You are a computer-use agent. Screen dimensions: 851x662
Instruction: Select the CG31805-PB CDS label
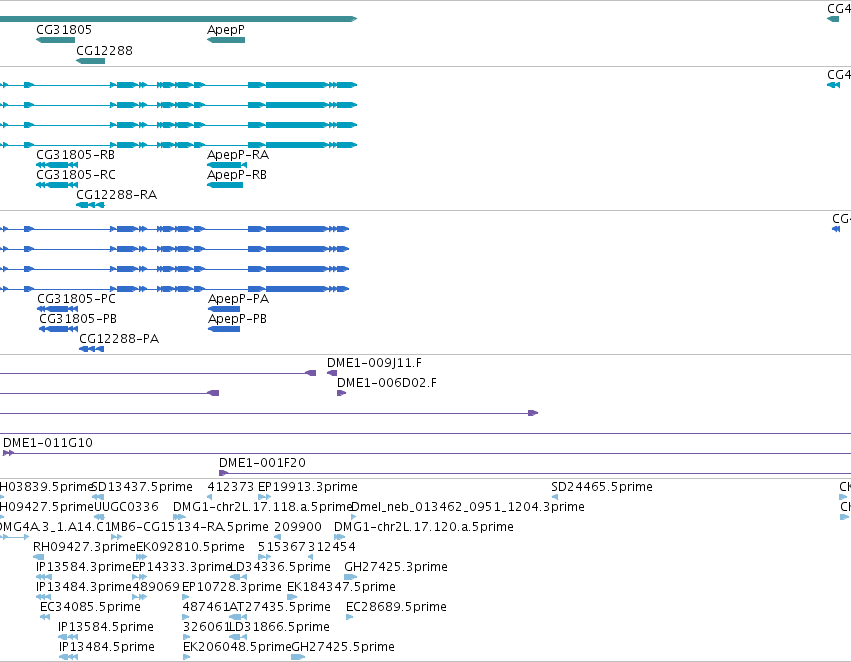click(x=78, y=319)
